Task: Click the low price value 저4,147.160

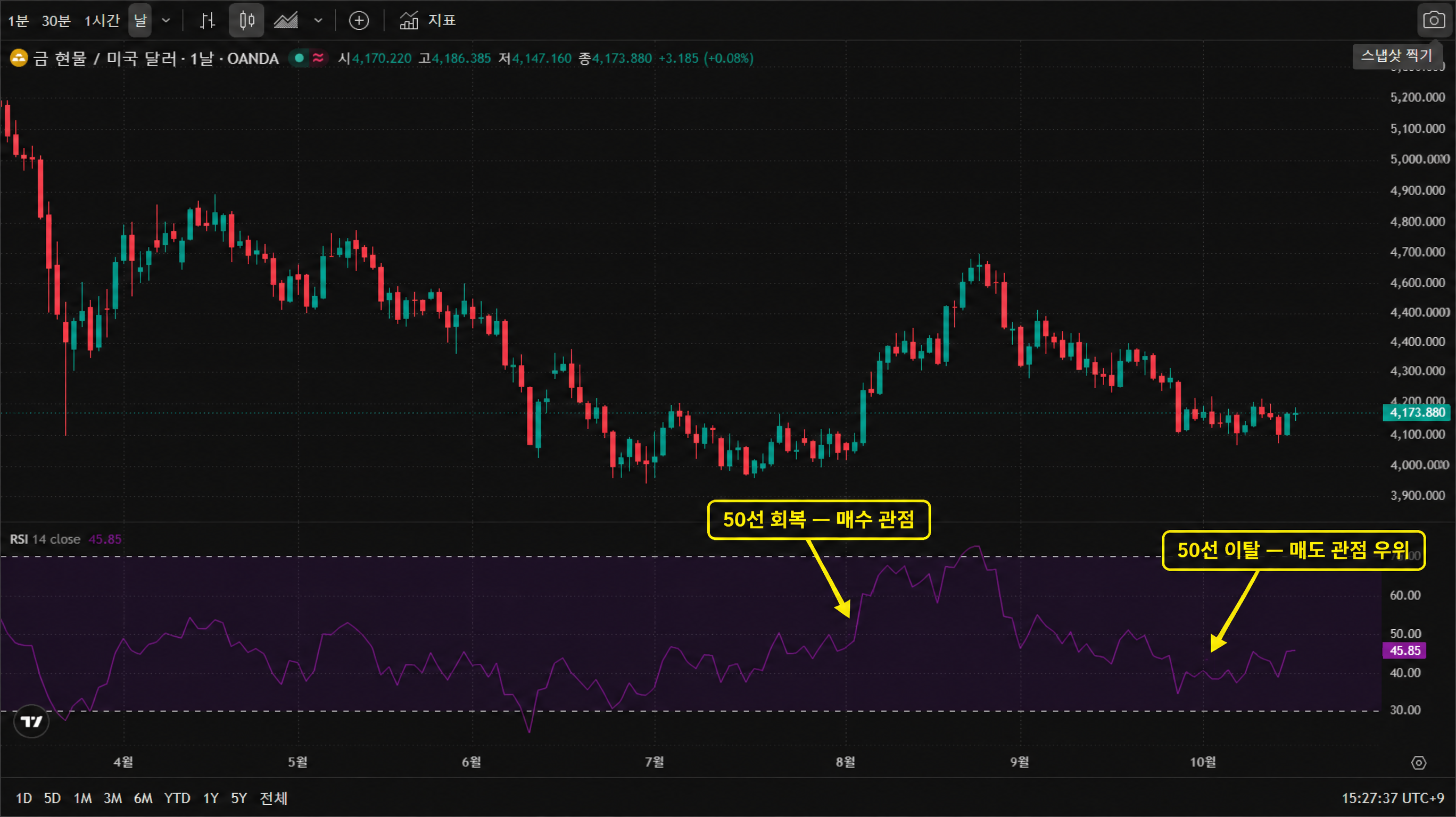Action: (x=535, y=58)
